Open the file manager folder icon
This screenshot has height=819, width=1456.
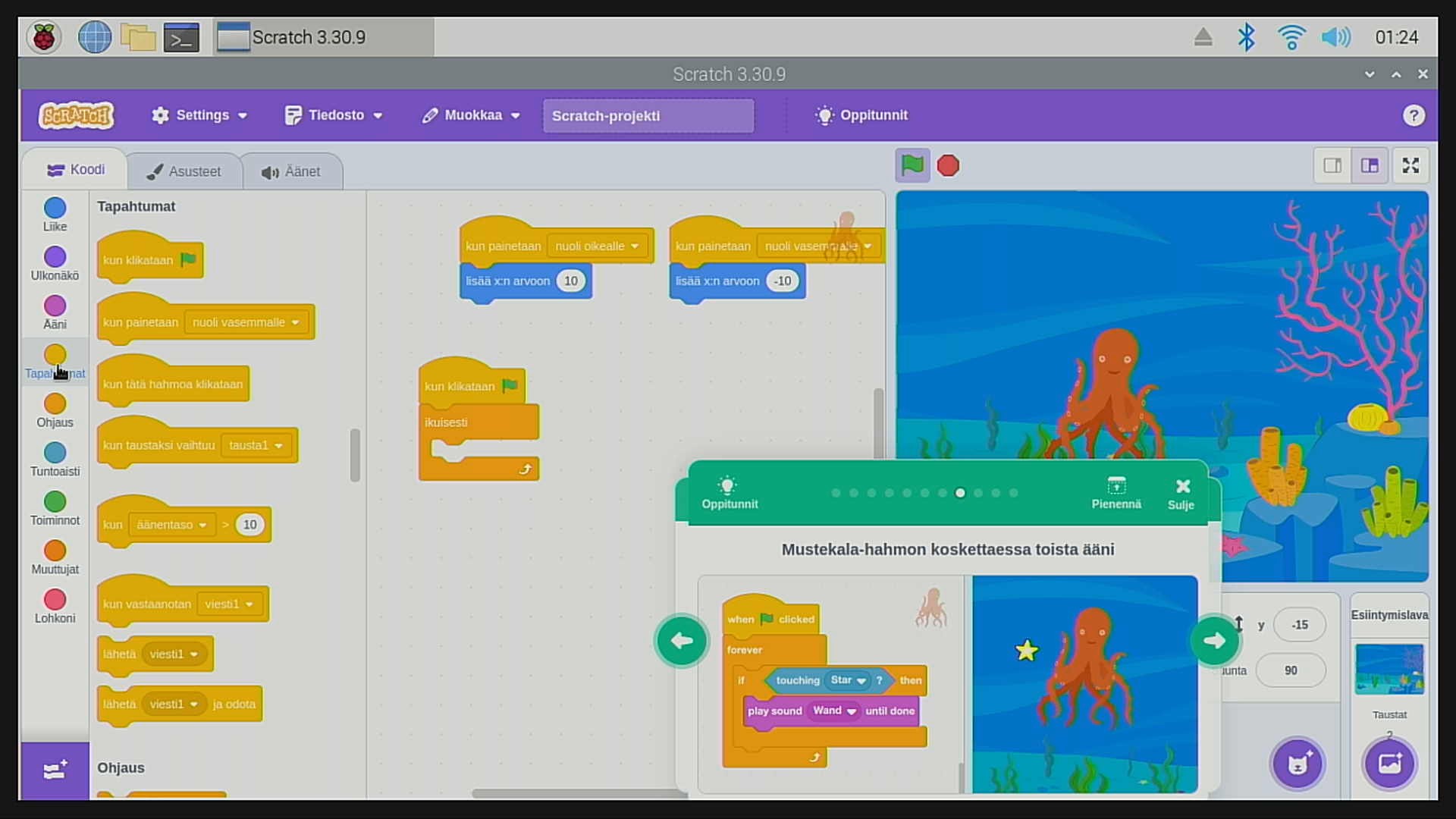[x=138, y=37]
